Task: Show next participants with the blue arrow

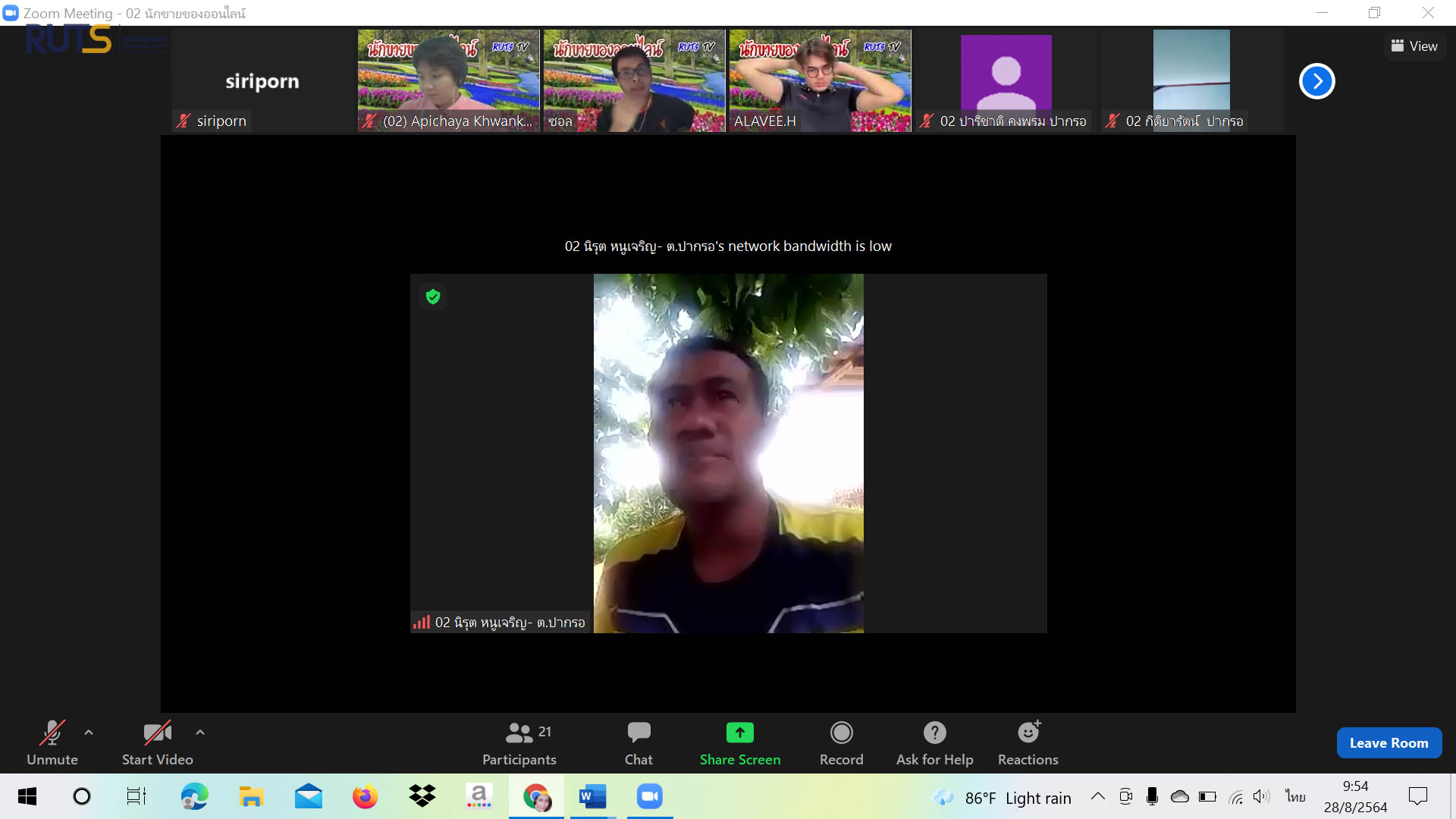Action: pos(1317,81)
